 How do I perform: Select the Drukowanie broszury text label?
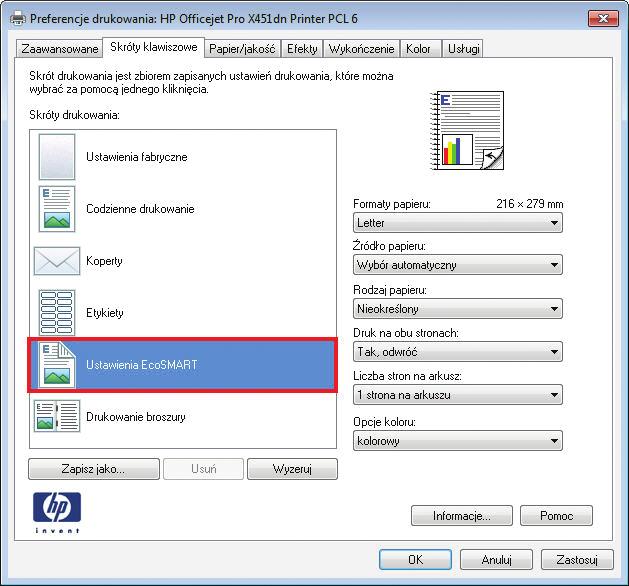pyautogui.click(x=136, y=417)
